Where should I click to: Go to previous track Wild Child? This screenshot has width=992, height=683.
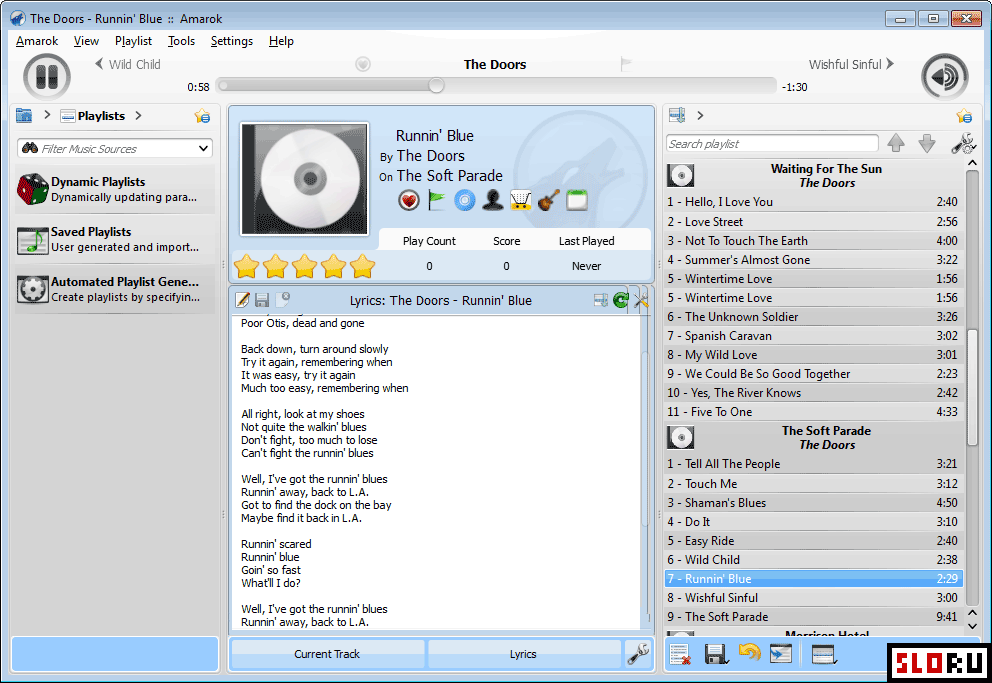pyautogui.click(x=128, y=65)
